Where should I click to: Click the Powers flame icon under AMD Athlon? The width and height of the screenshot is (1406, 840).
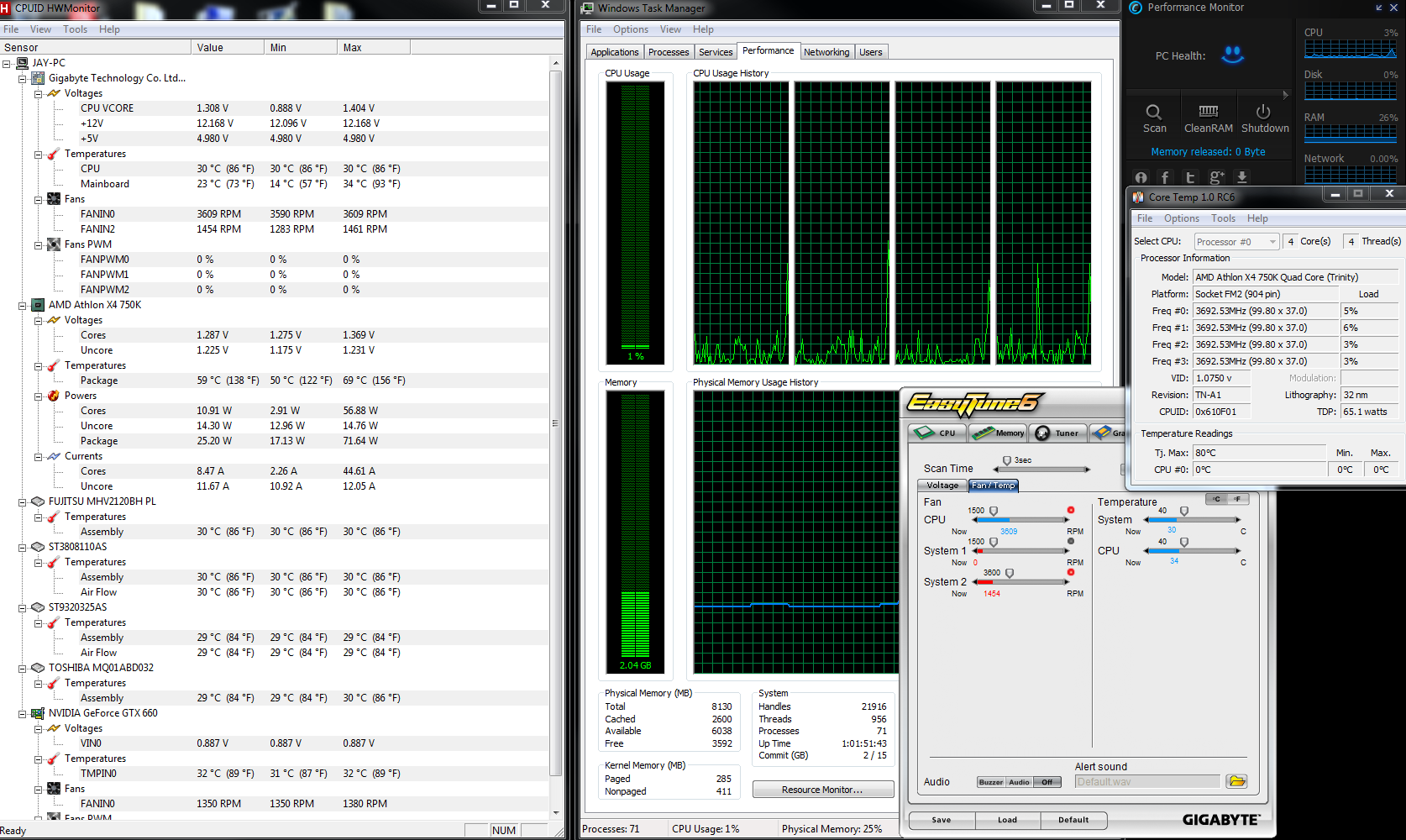pos(54,396)
